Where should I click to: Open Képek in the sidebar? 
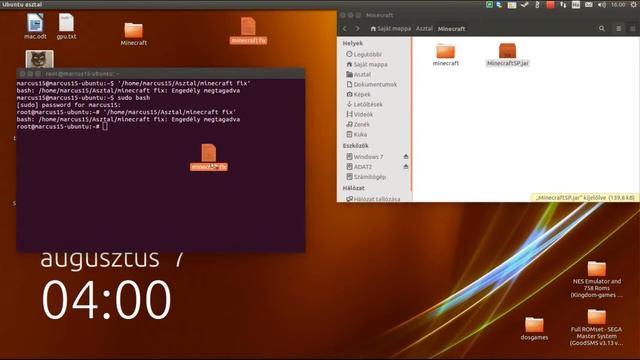358,94
